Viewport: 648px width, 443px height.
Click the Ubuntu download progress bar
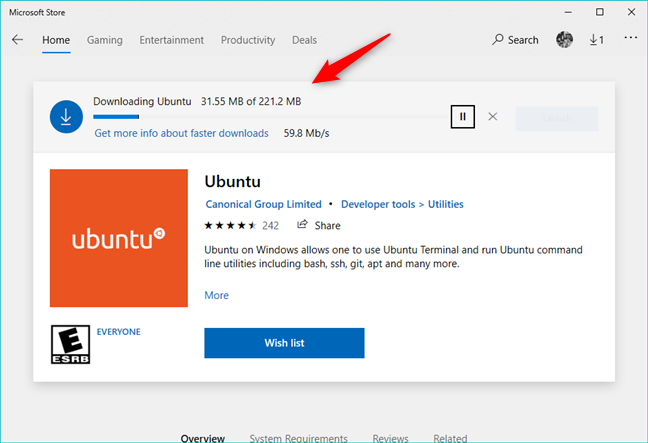coord(272,117)
